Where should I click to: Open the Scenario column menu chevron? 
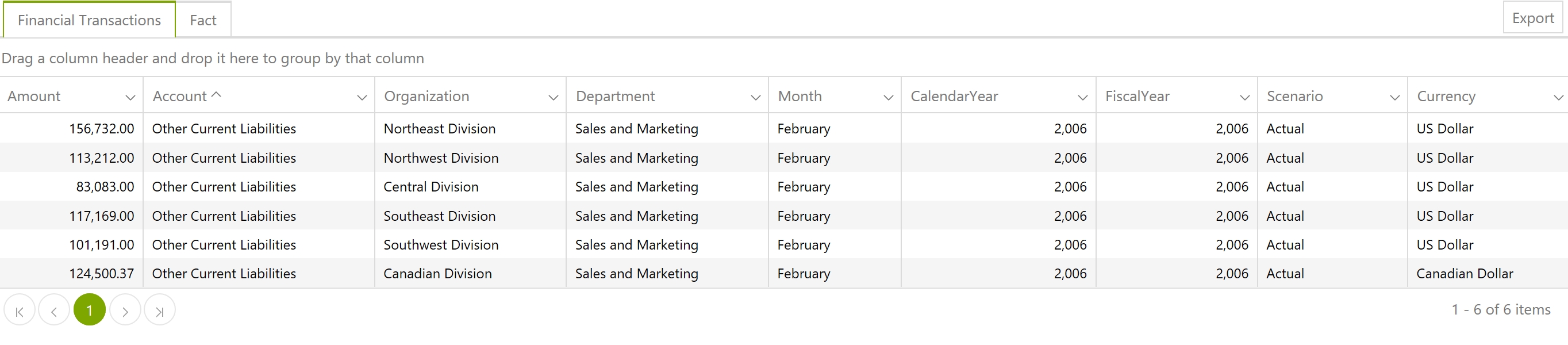click(x=1394, y=97)
